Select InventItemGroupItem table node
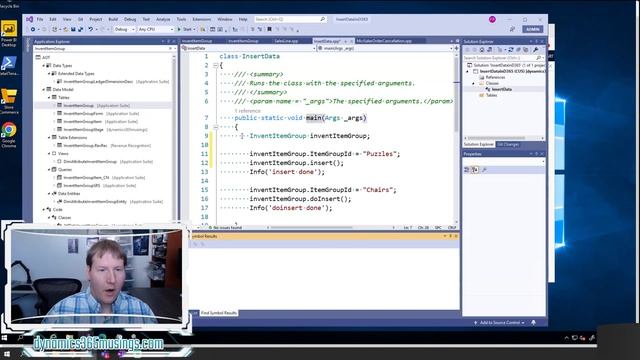This screenshot has width=640, height=360. coord(83,122)
